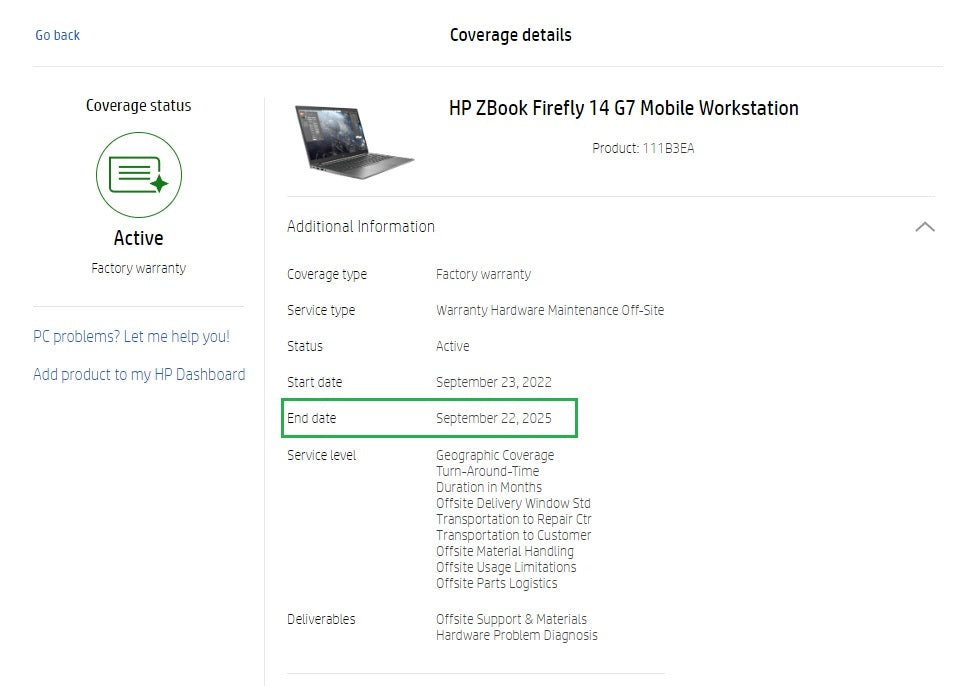Click the Additional Information section header
The height and width of the screenshot is (686, 959).
[x=361, y=227]
